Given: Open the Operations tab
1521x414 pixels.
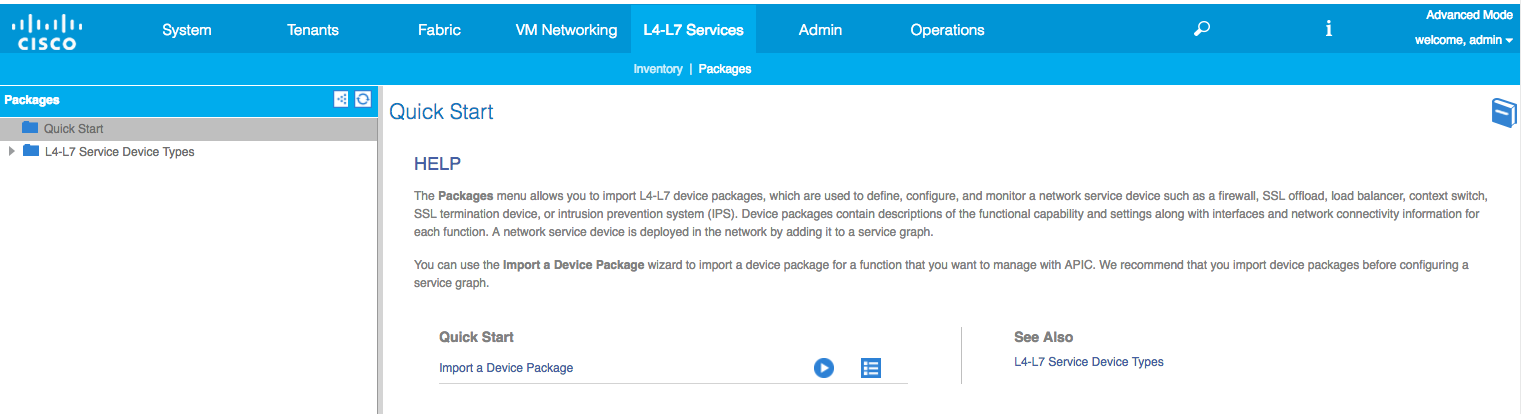Looking at the screenshot, I should tap(947, 30).
